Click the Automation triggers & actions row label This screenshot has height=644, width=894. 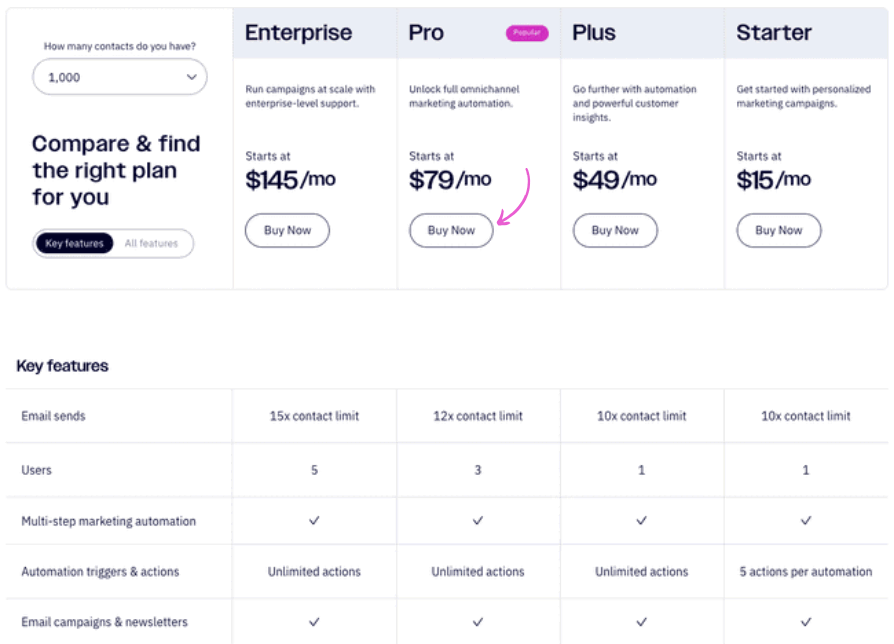click(100, 572)
